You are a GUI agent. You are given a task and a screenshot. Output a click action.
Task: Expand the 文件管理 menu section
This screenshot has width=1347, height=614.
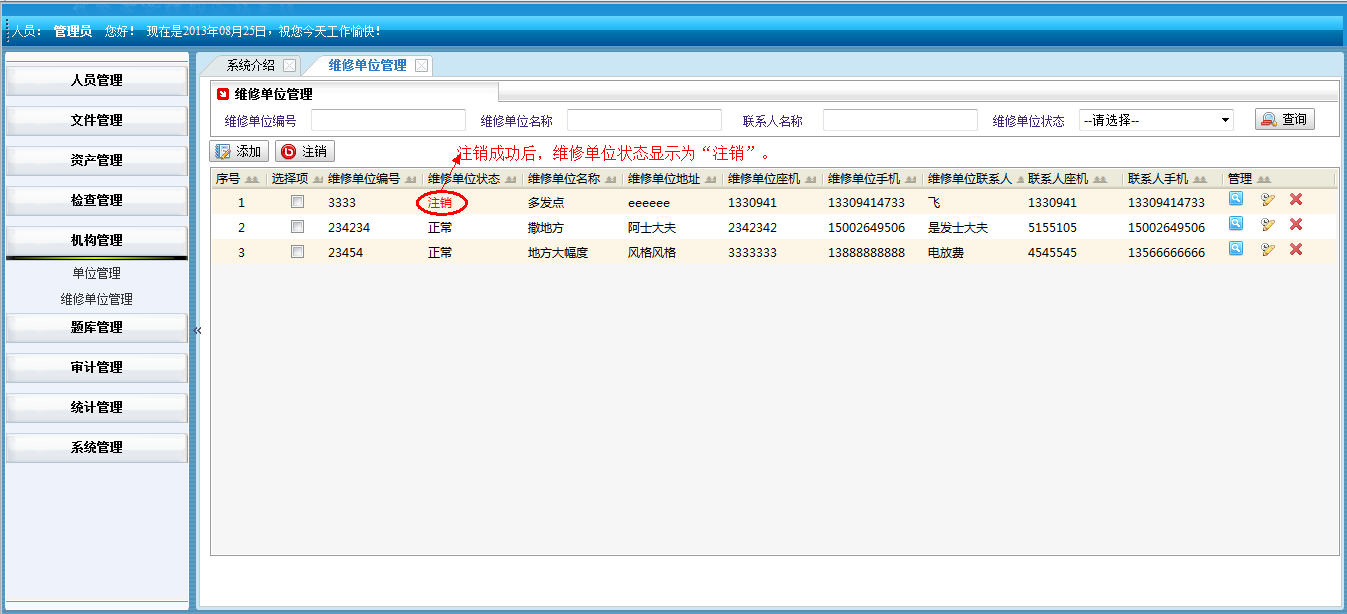[96, 121]
